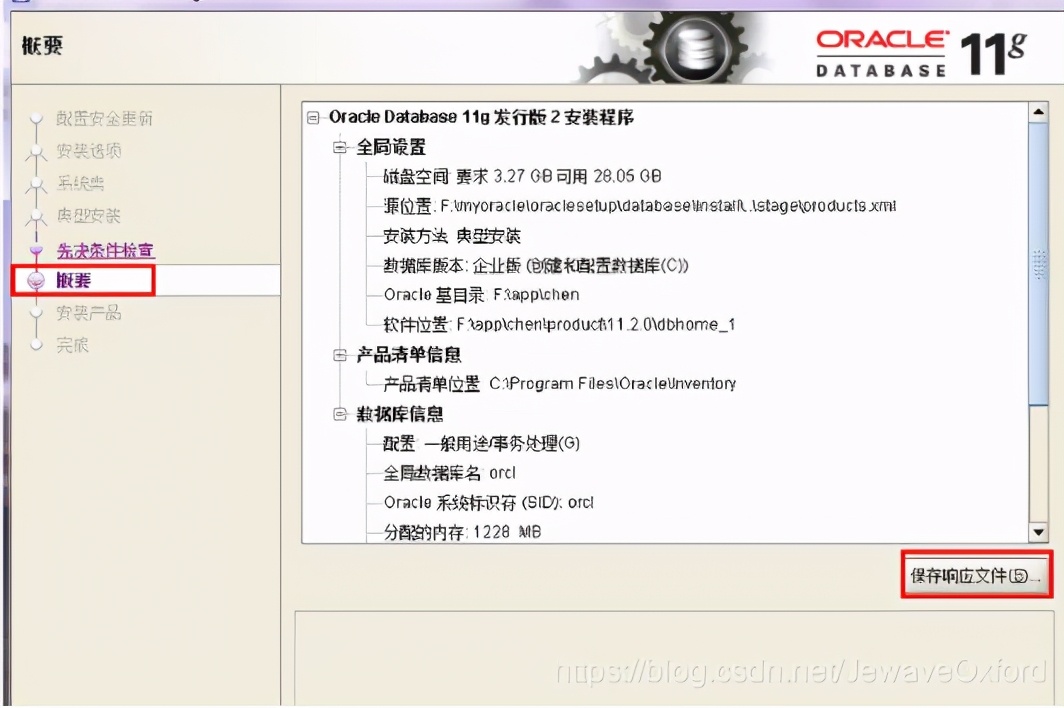
Task: Click the Oracle 基目录 row
Action: click(x=481, y=295)
